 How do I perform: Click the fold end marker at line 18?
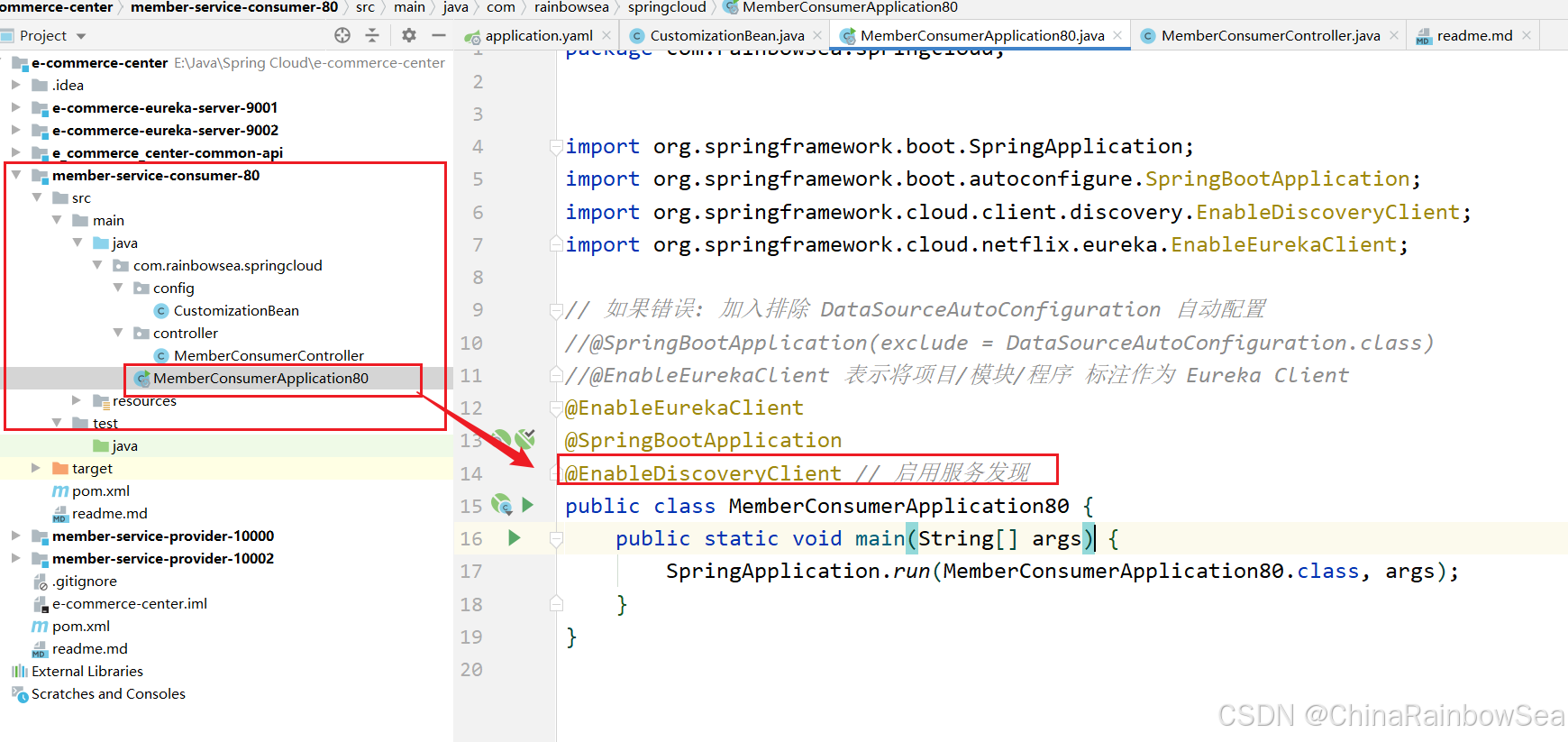(556, 604)
